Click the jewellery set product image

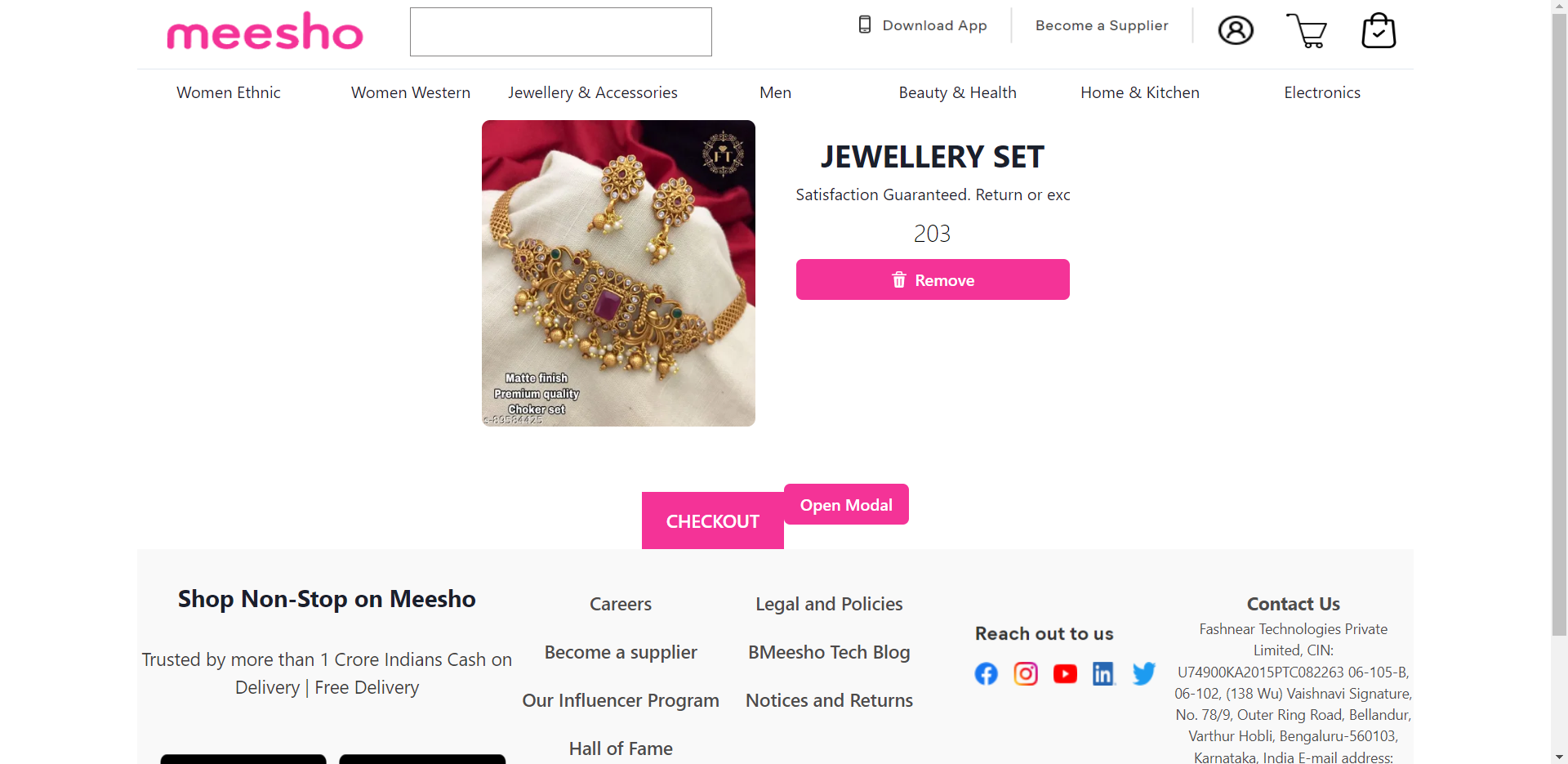pyautogui.click(x=618, y=273)
